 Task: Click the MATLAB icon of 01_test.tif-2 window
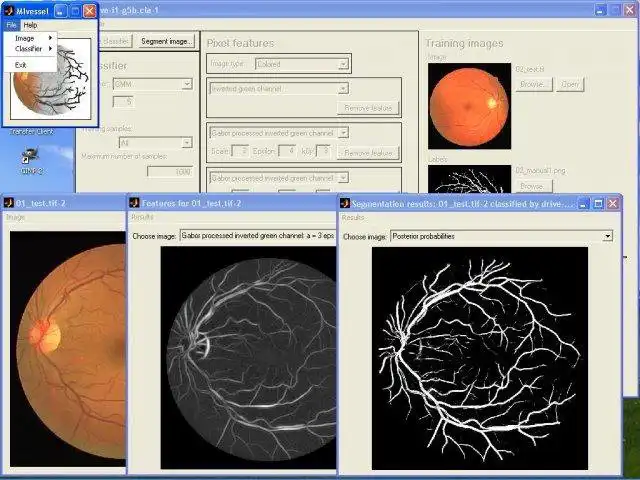click(9, 203)
